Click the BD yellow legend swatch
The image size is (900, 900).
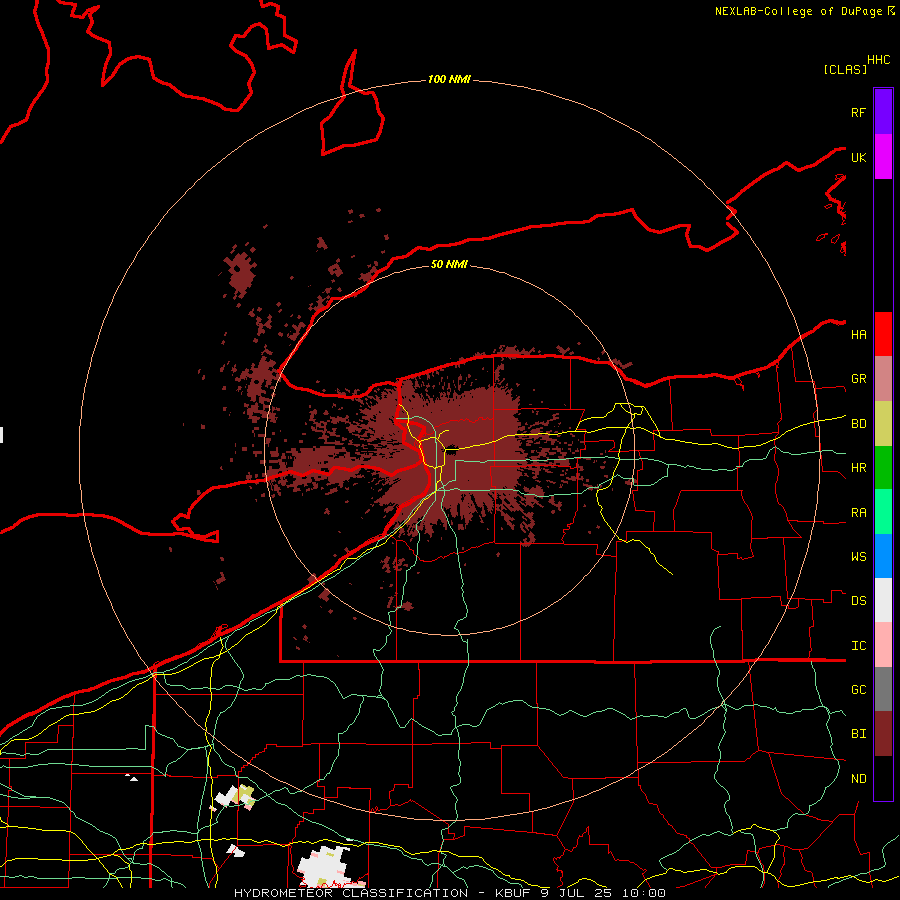point(883,423)
